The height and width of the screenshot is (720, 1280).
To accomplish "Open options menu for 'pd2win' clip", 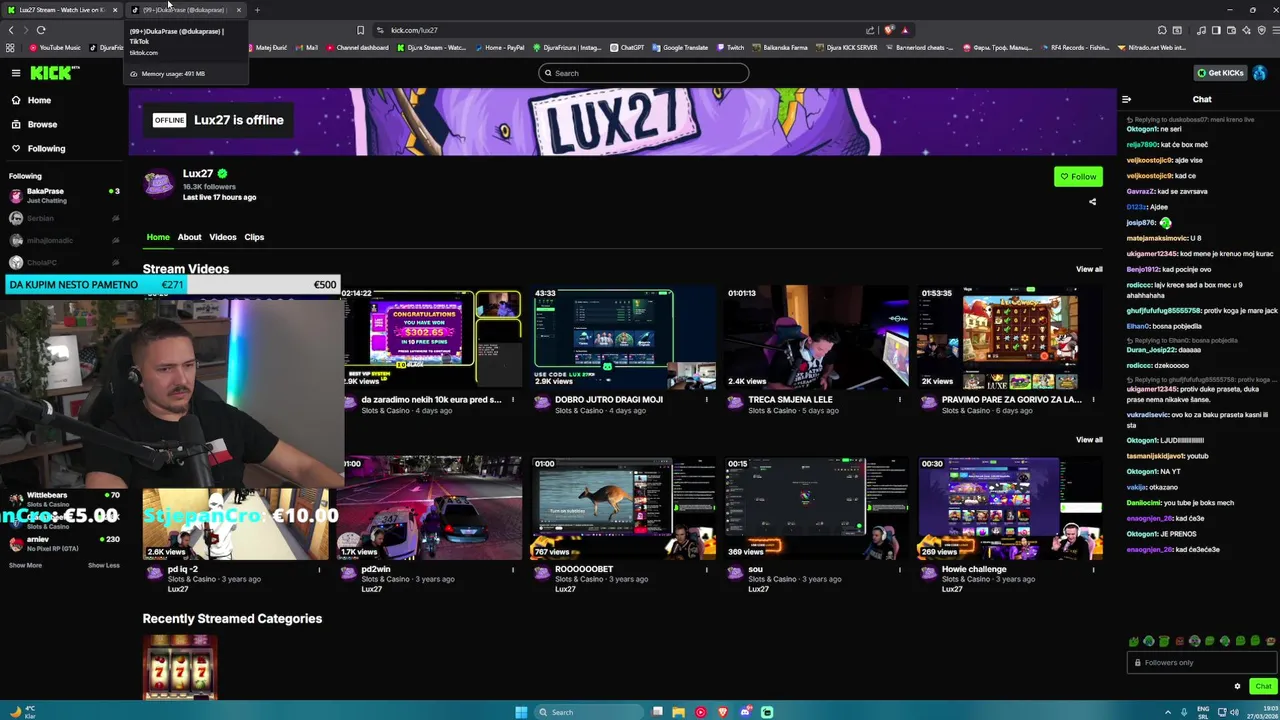I will 513,570.
